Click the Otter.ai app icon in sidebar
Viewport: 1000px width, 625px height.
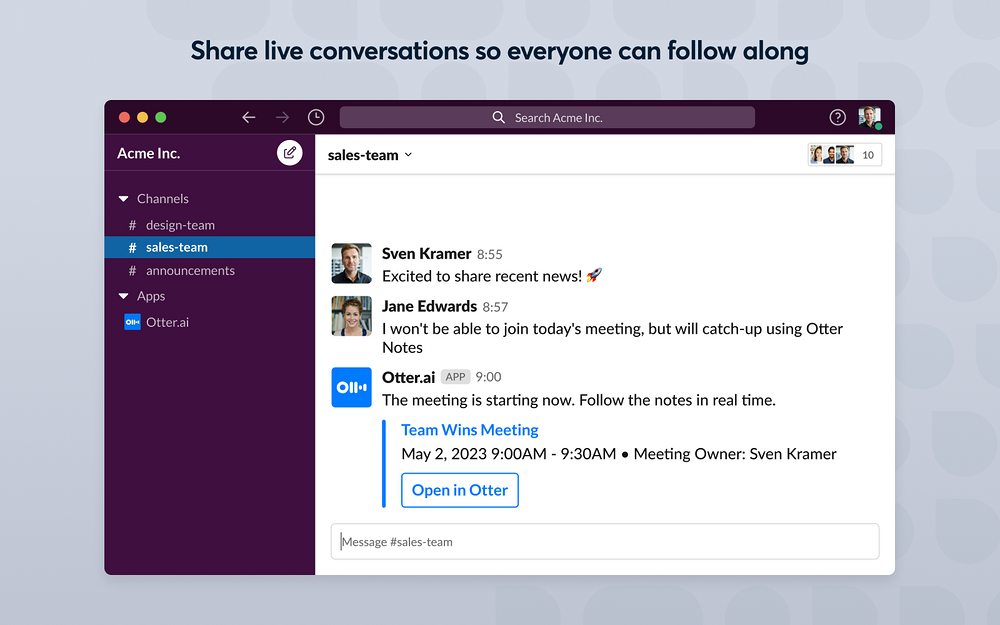click(132, 322)
